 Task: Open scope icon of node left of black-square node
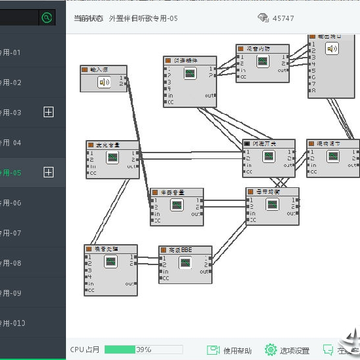[x=112, y=157]
